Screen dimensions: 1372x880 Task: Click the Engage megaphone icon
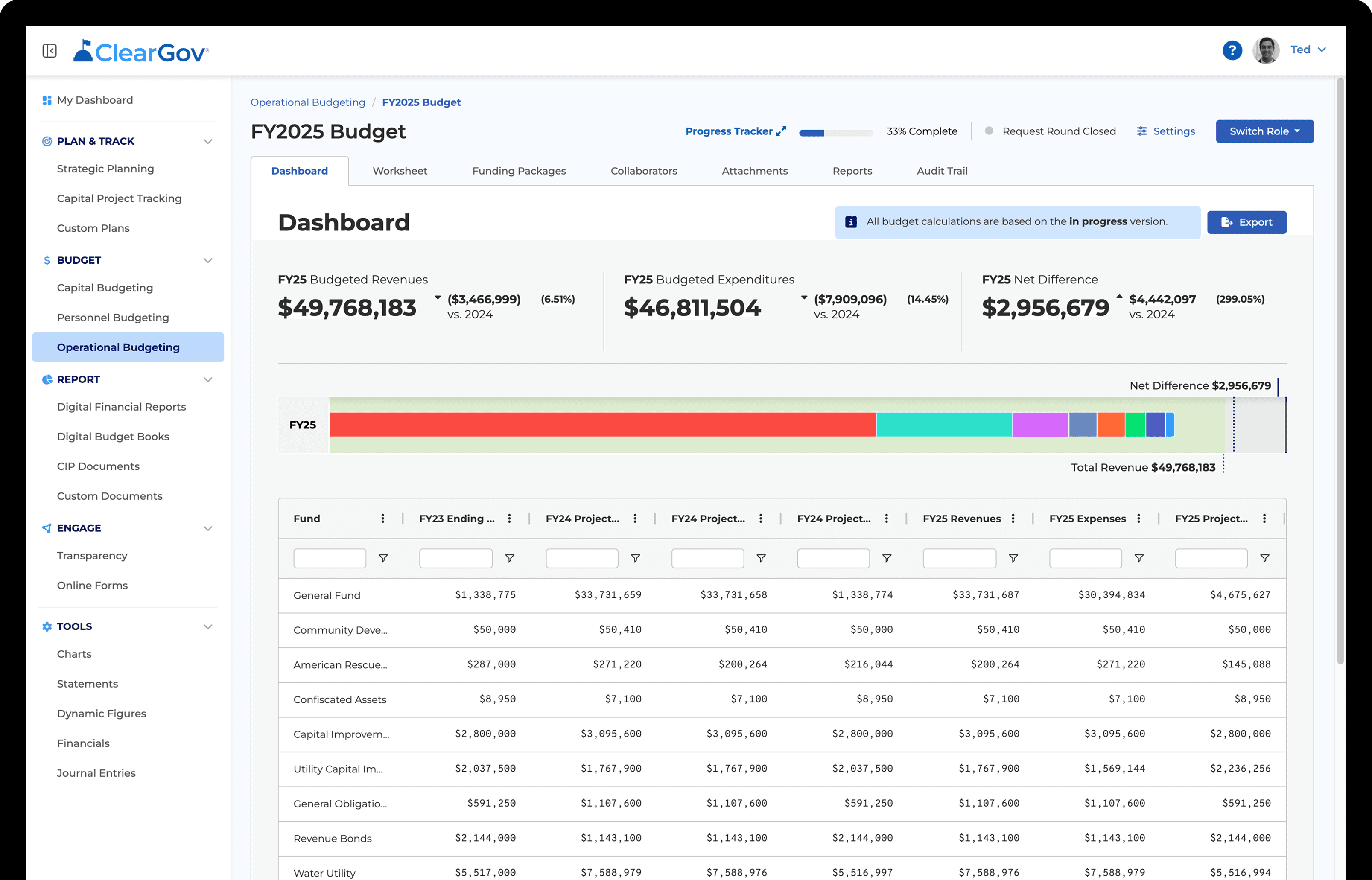tap(46, 528)
